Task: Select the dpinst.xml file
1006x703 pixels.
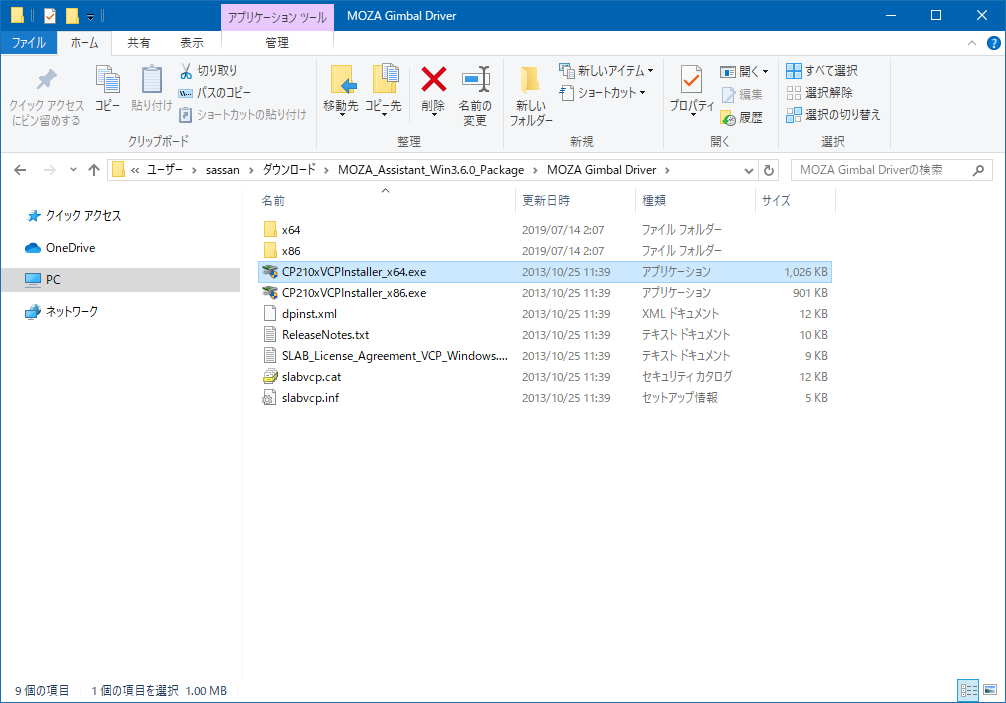Action: point(545,314)
